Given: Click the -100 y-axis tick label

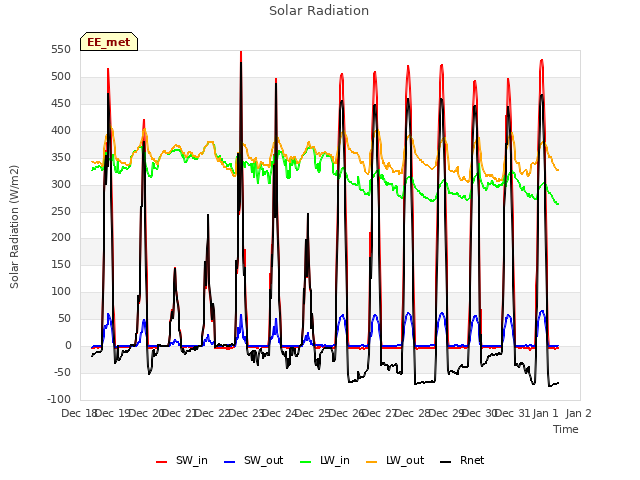Looking at the screenshot, I should [59, 399].
